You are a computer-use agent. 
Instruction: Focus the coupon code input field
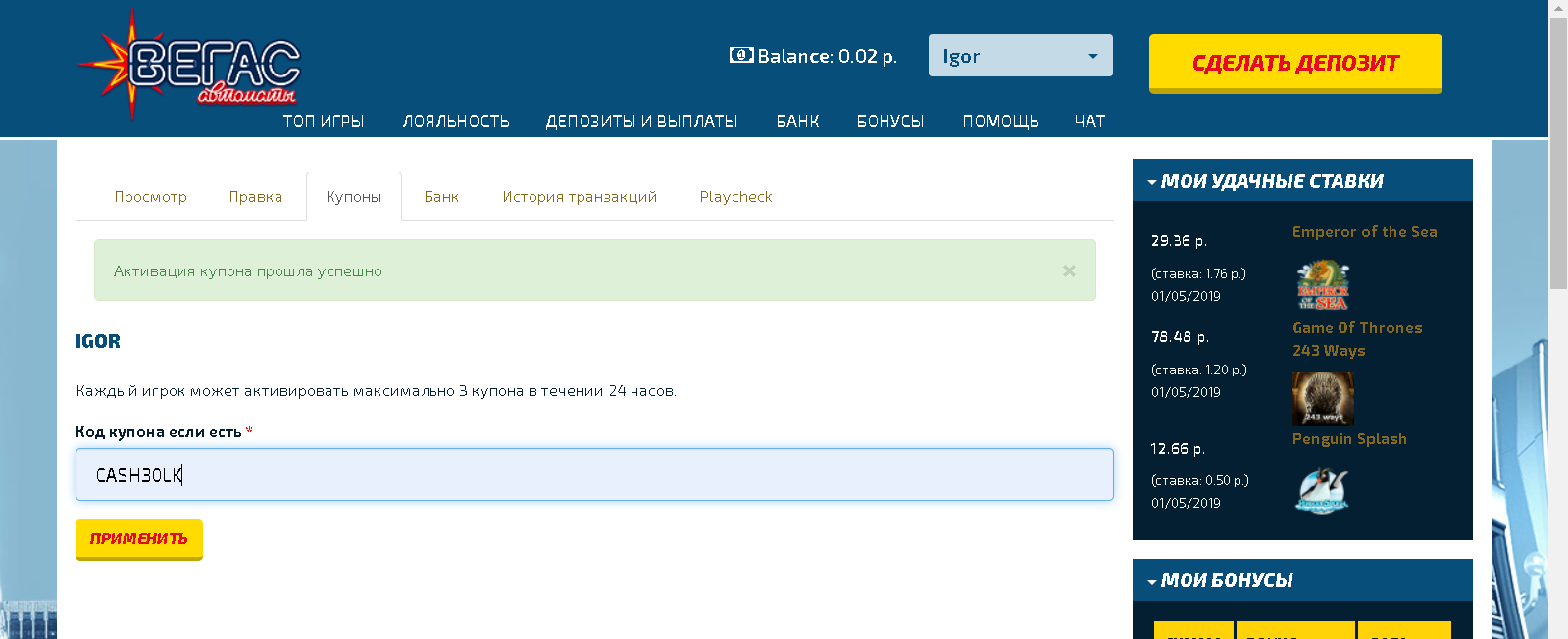[594, 475]
